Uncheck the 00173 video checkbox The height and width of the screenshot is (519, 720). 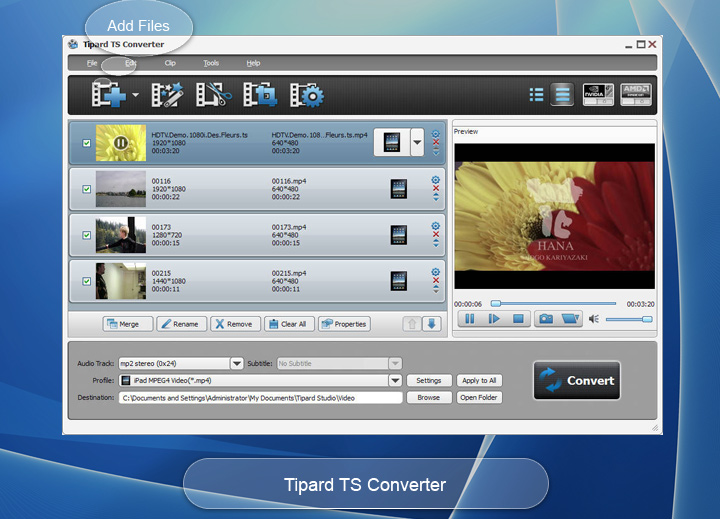point(86,235)
